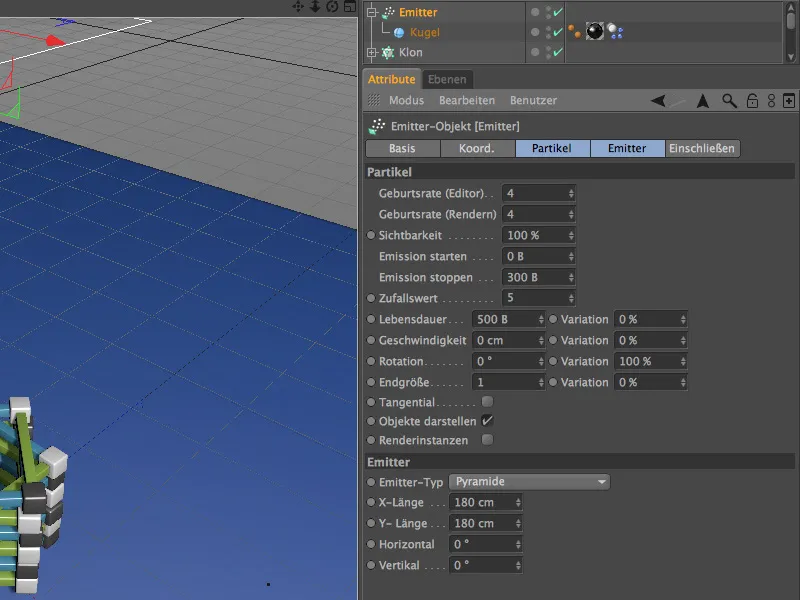Click the Geburtsrate (Rendern) stepper arrows
The height and width of the screenshot is (600, 800).
click(571, 214)
